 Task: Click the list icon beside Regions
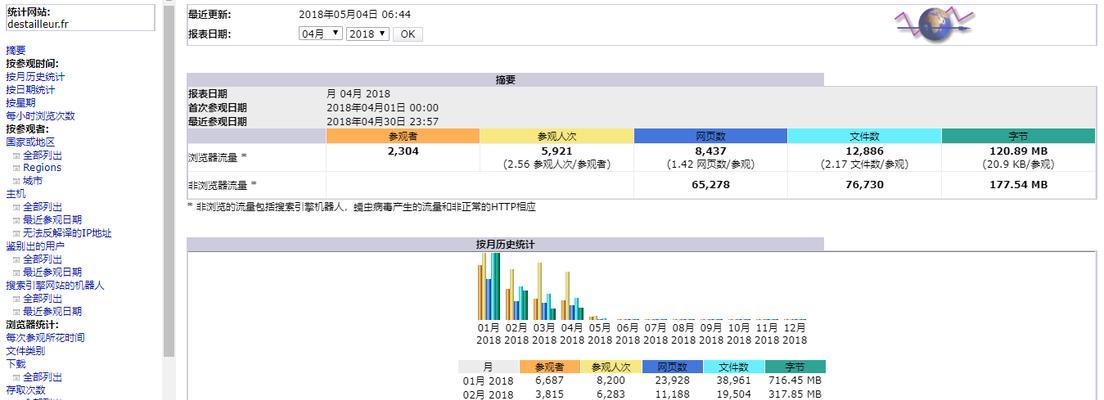pyautogui.click(x=17, y=168)
